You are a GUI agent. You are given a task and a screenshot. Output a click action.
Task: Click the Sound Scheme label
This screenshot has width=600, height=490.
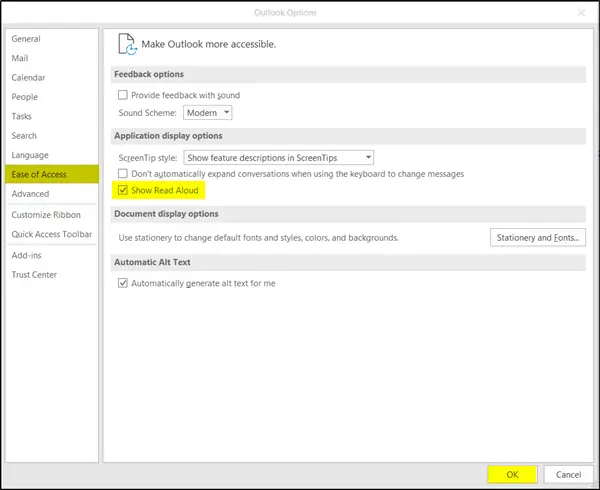click(147, 113)
